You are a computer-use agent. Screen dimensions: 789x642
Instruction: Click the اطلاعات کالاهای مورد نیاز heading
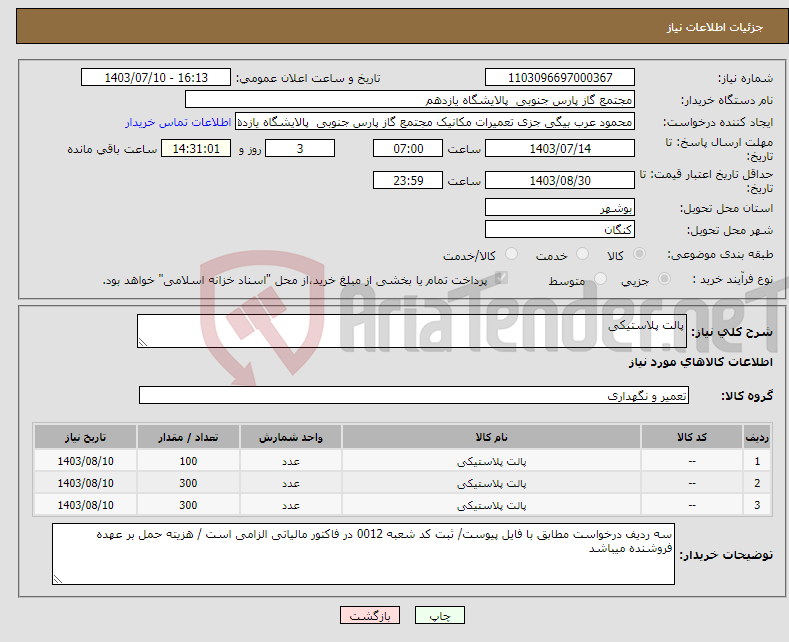pyautogui.click(x=700, y=362)
